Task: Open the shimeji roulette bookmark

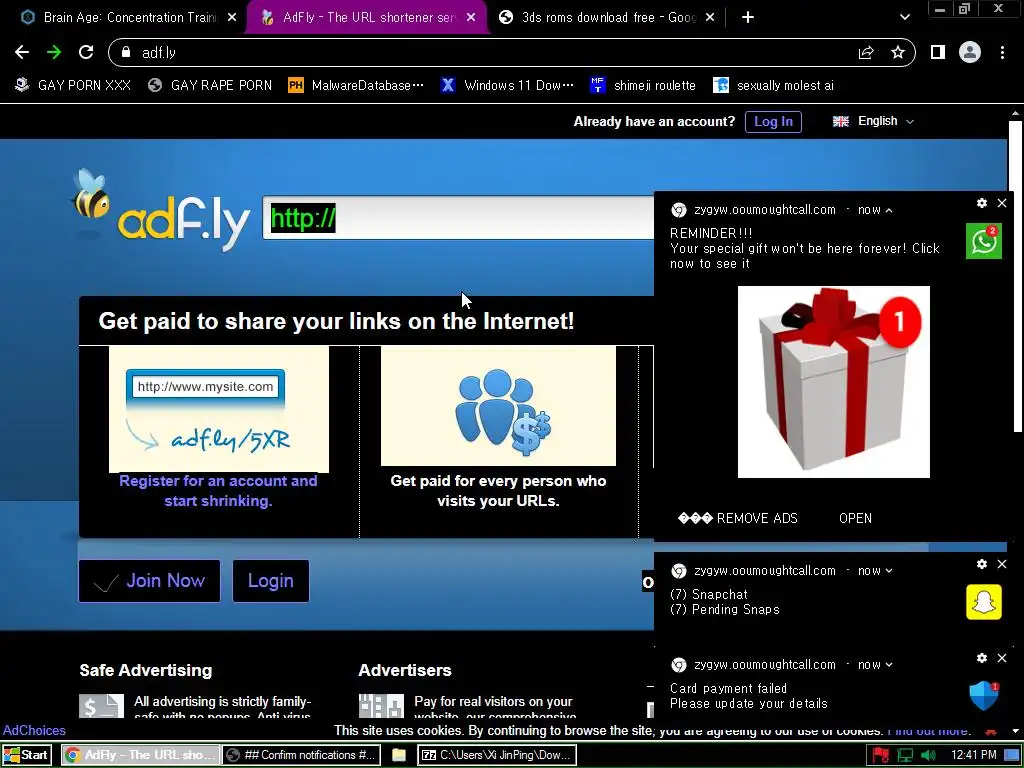Action: [643, 85]
